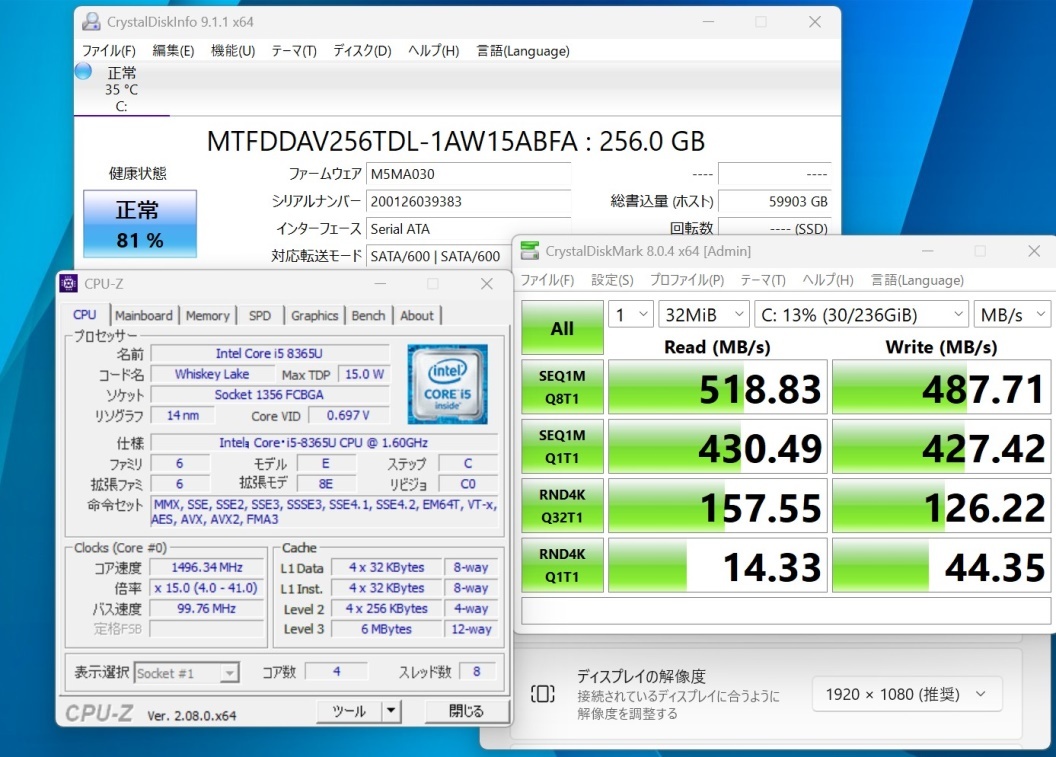Click the sequential read result 518.83
This screenshot has height=757, width=1056.
coord(718,387)
